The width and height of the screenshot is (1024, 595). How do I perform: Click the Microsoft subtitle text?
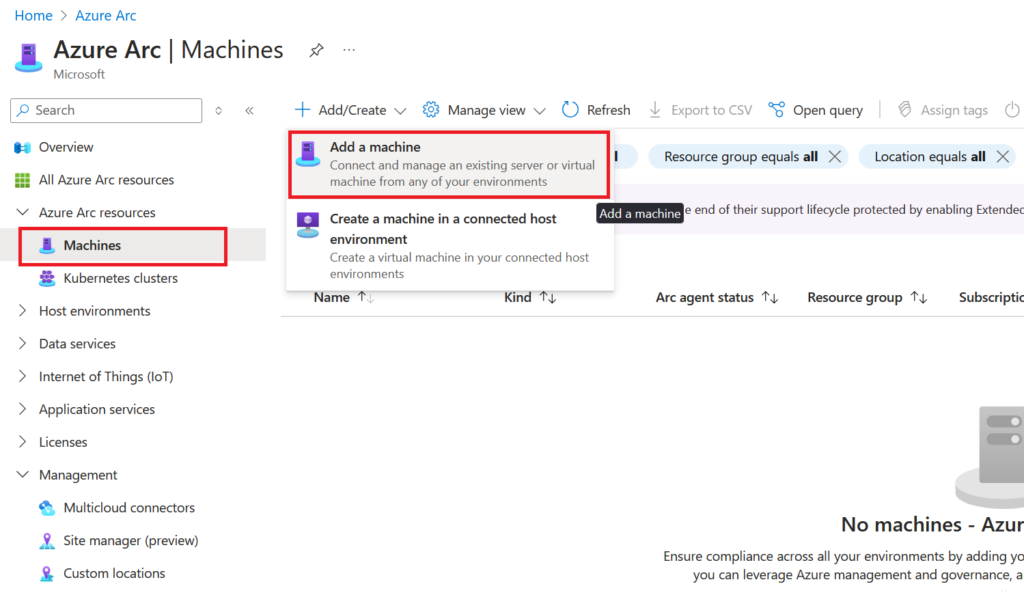point(79,74)
